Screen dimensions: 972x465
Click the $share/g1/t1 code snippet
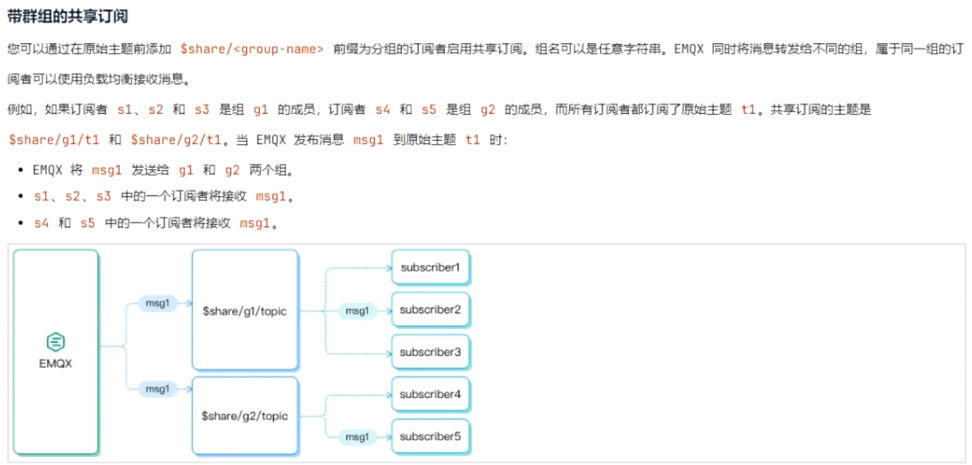pos(54,140)
